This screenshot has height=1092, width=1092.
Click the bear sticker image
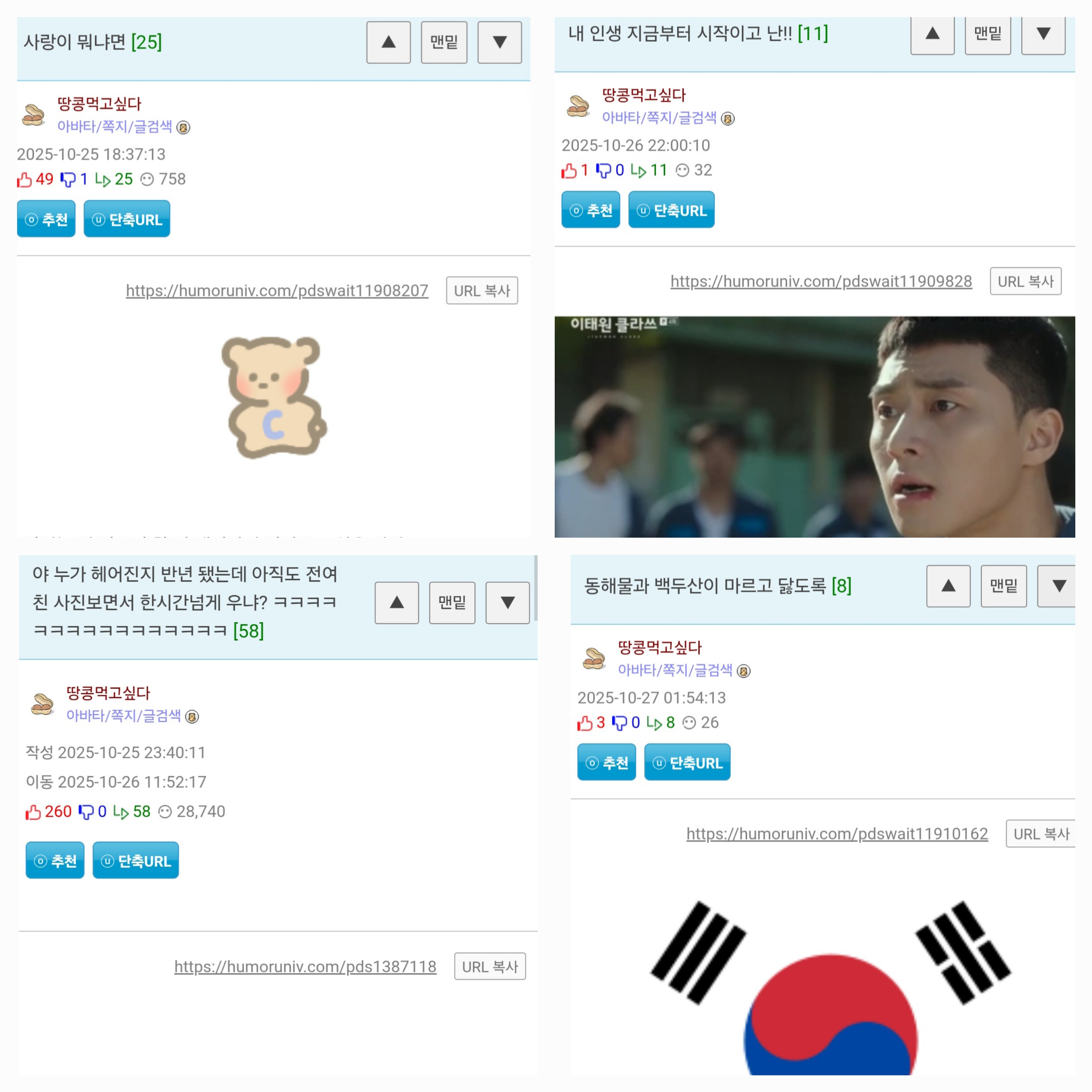[274, 397]
